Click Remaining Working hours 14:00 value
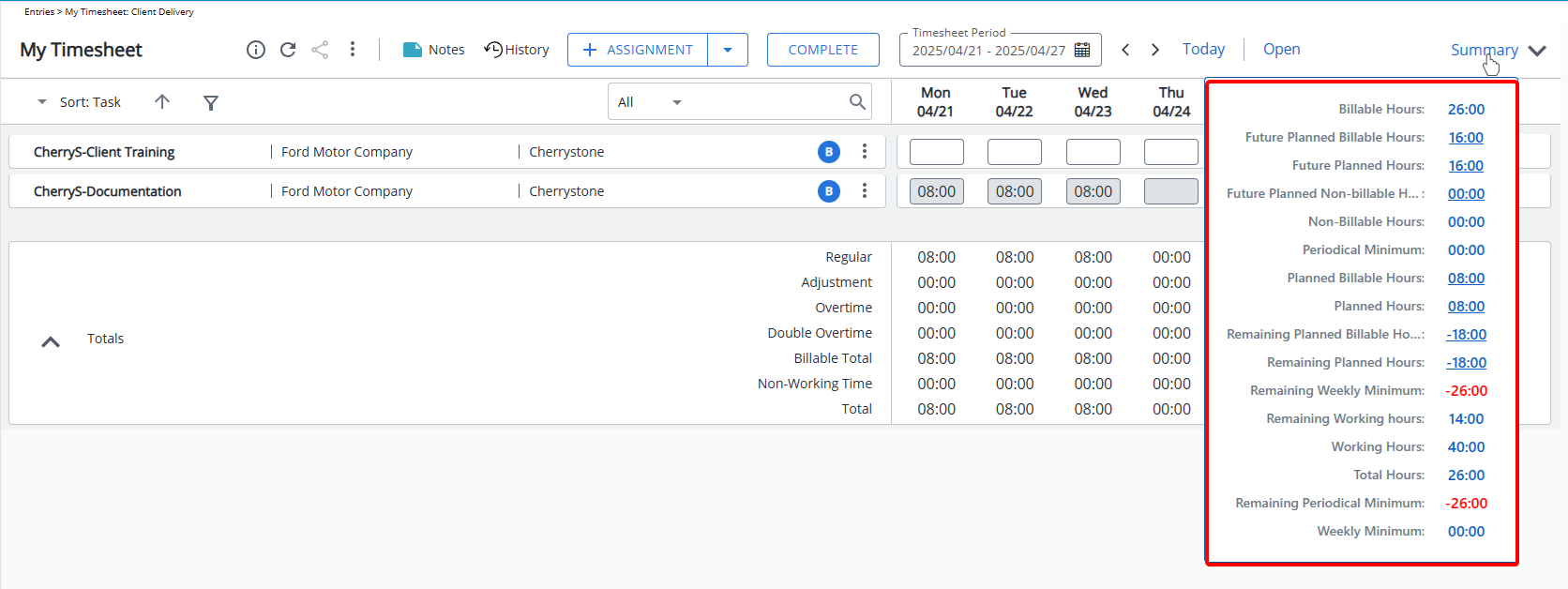The width and height of the screenshot is (1568, 589). click(1466, 418)
